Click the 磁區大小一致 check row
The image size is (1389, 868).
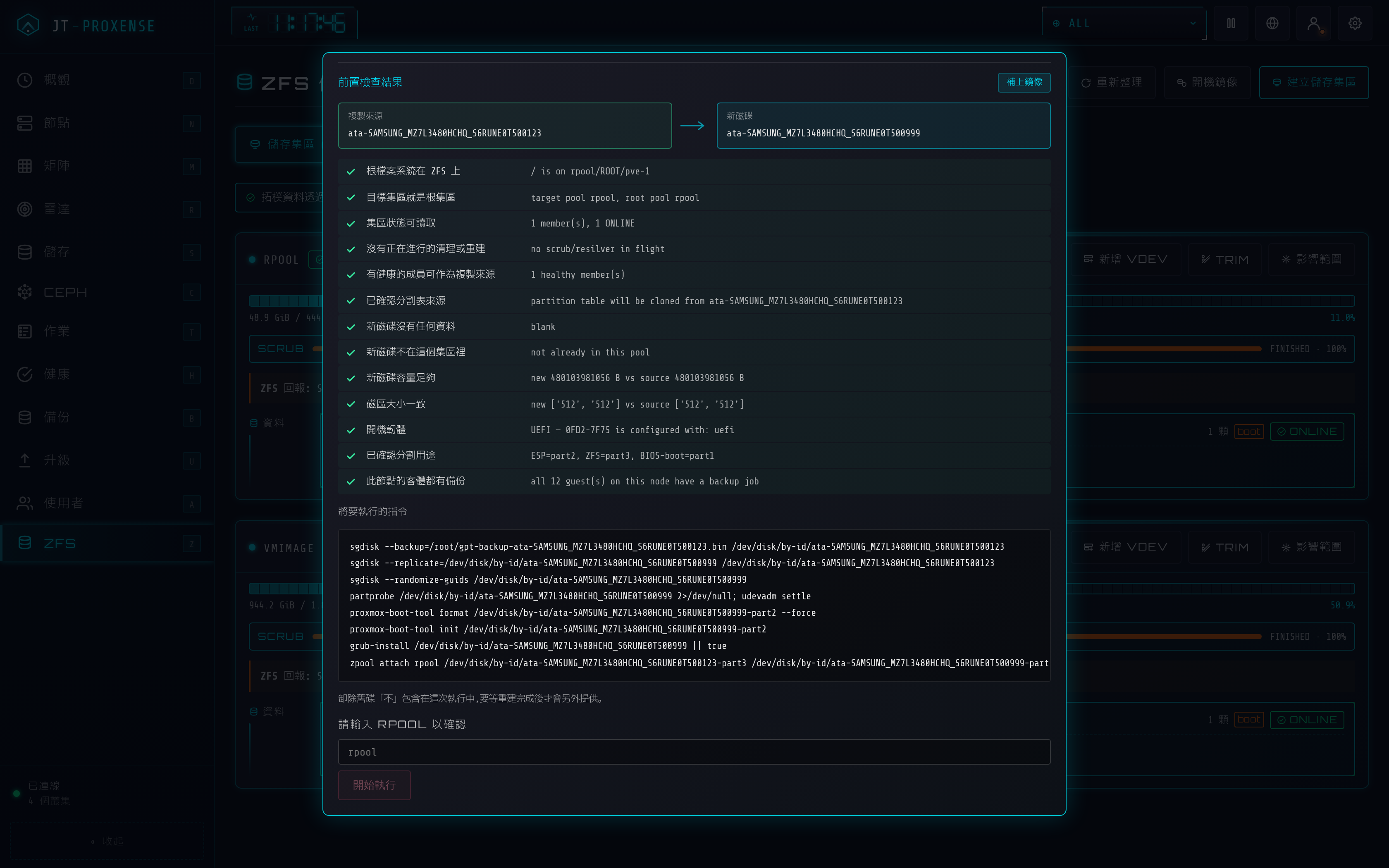coord(694,404)
